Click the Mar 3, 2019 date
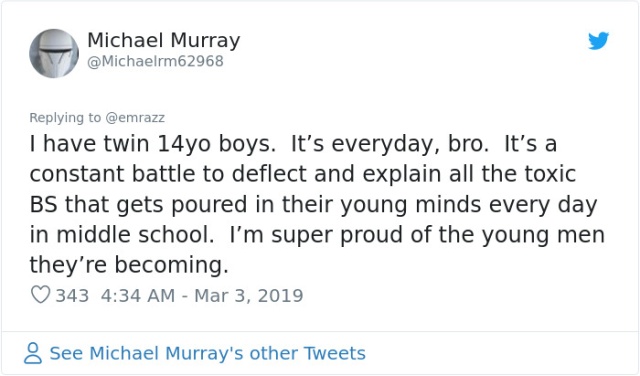The image size is (640, 376). (x=249, y=296)
